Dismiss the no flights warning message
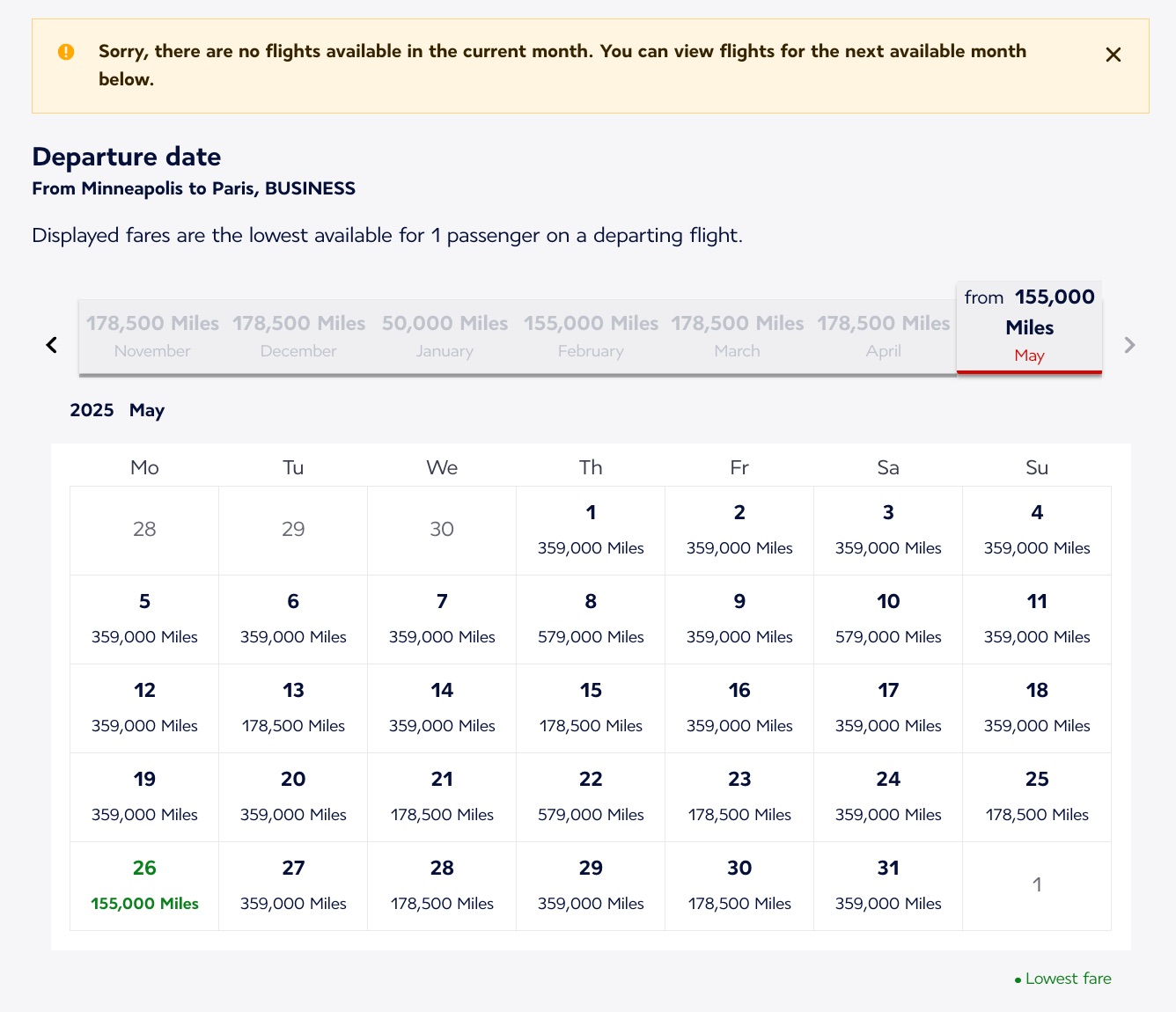Image resolution: width=1176 pixels, height=1012 pixels. (x=1113, y=54)
